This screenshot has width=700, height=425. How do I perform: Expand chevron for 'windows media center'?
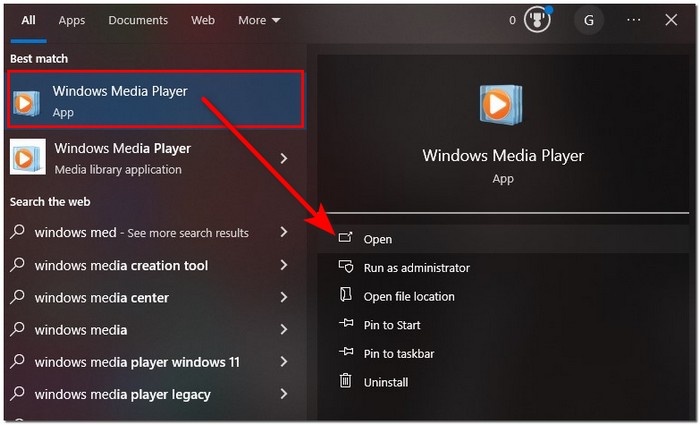click(x=284, y=297)
